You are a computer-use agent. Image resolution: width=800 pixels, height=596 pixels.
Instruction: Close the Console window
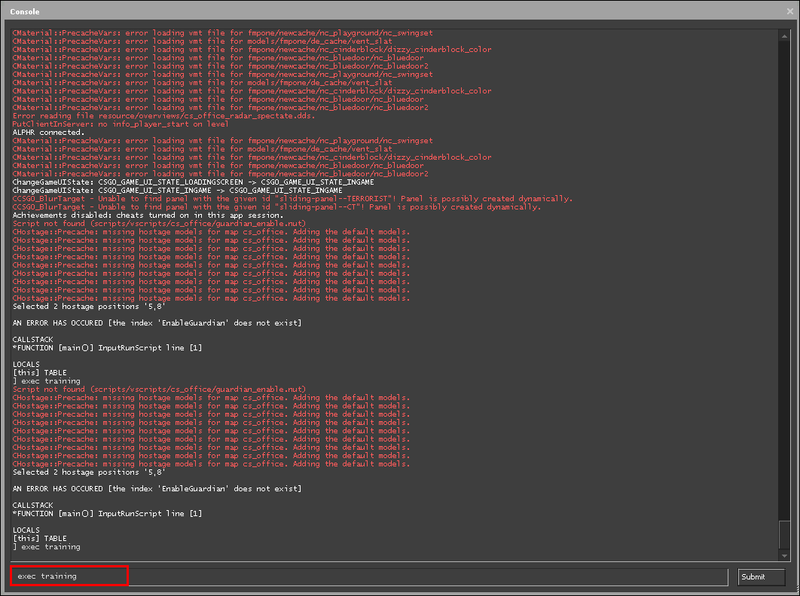[x=790, y=11]
